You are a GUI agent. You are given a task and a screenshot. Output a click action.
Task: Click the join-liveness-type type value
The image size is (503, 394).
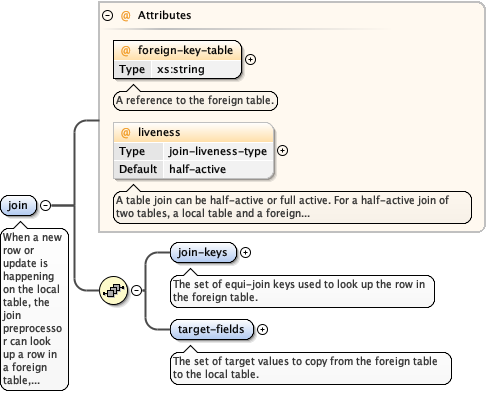[218, 151]
